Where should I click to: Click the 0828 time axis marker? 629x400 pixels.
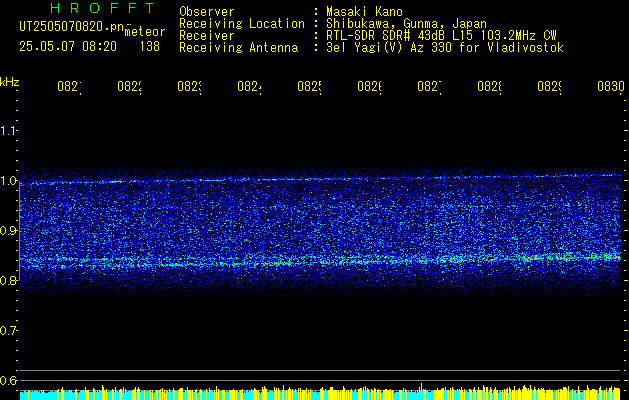[x=489, y=87]
